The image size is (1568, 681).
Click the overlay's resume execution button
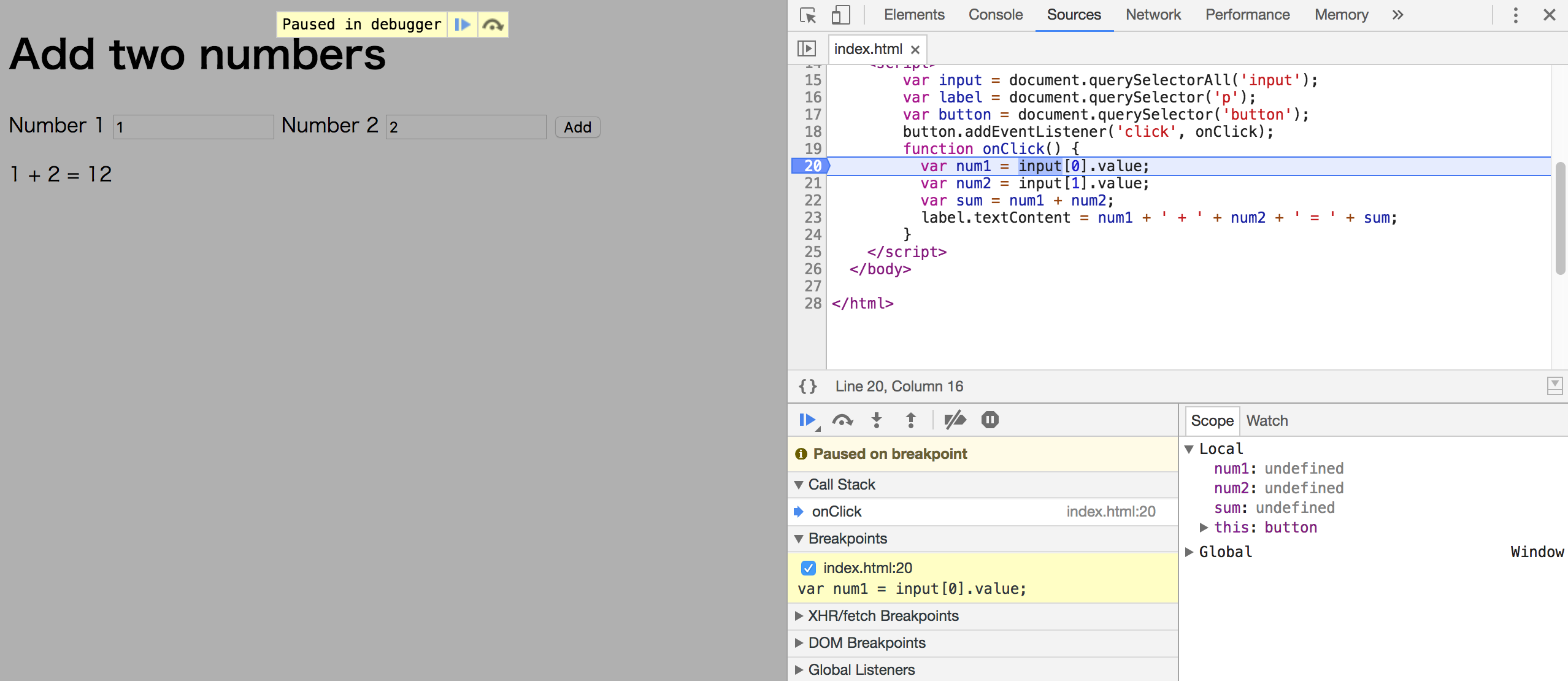463,25
